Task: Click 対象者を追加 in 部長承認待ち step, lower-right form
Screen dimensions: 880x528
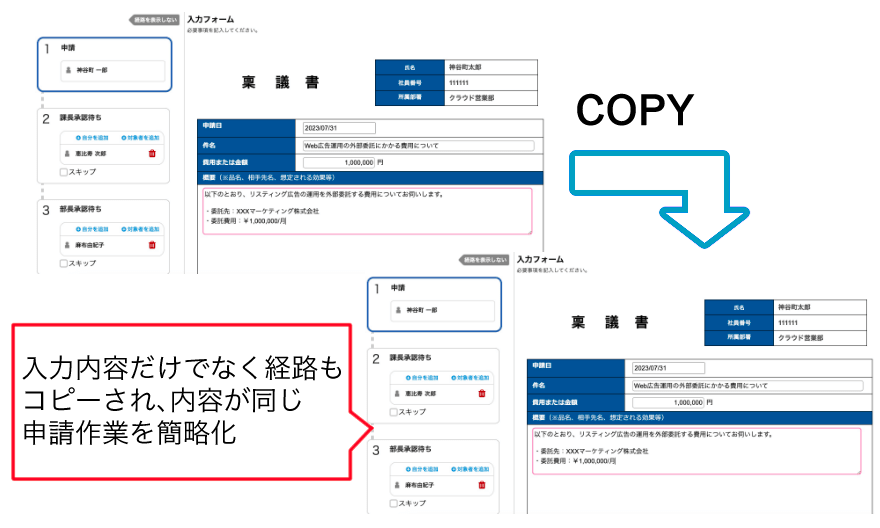Action: pos(470,469)
